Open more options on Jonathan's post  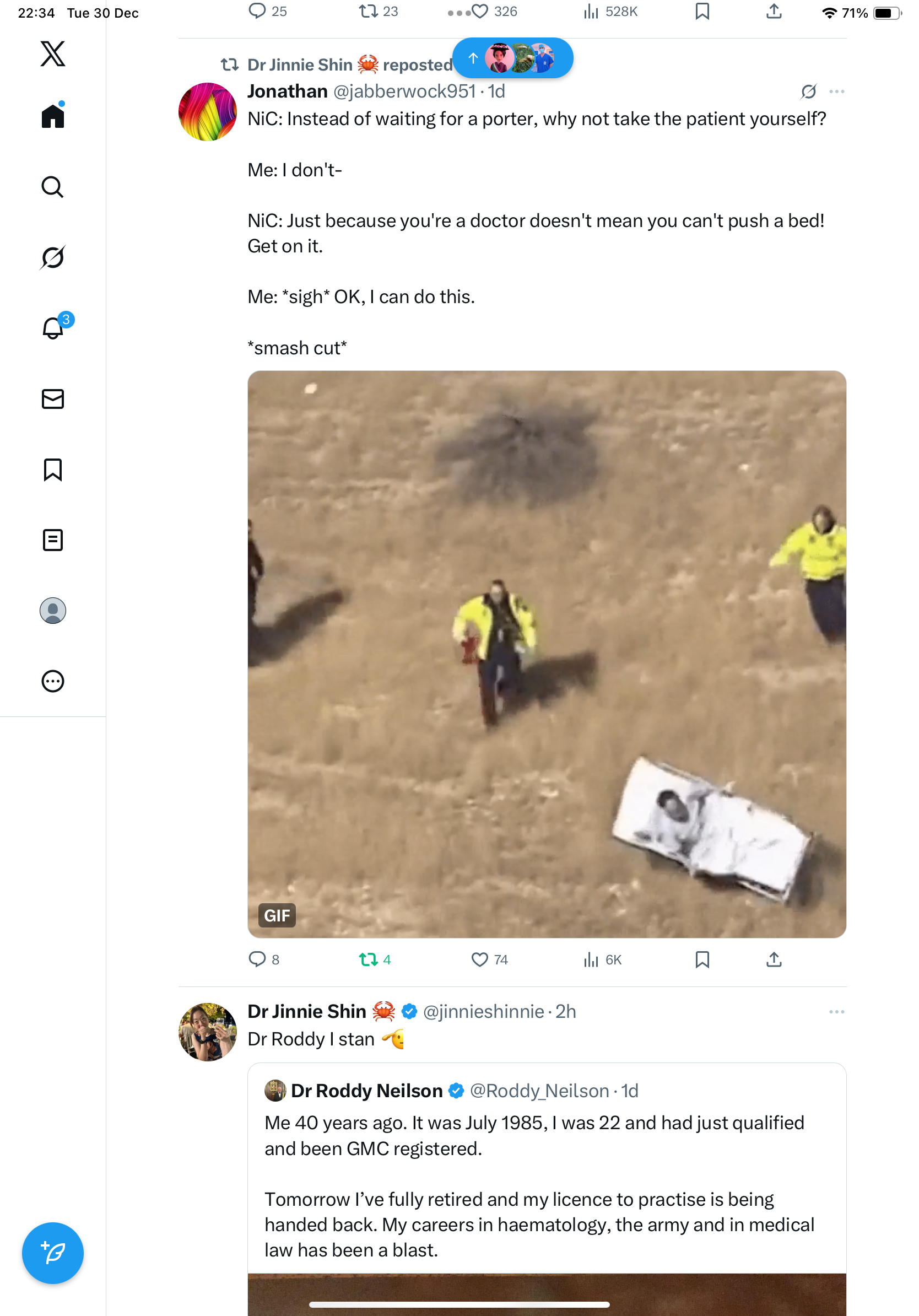coord(836,91)
